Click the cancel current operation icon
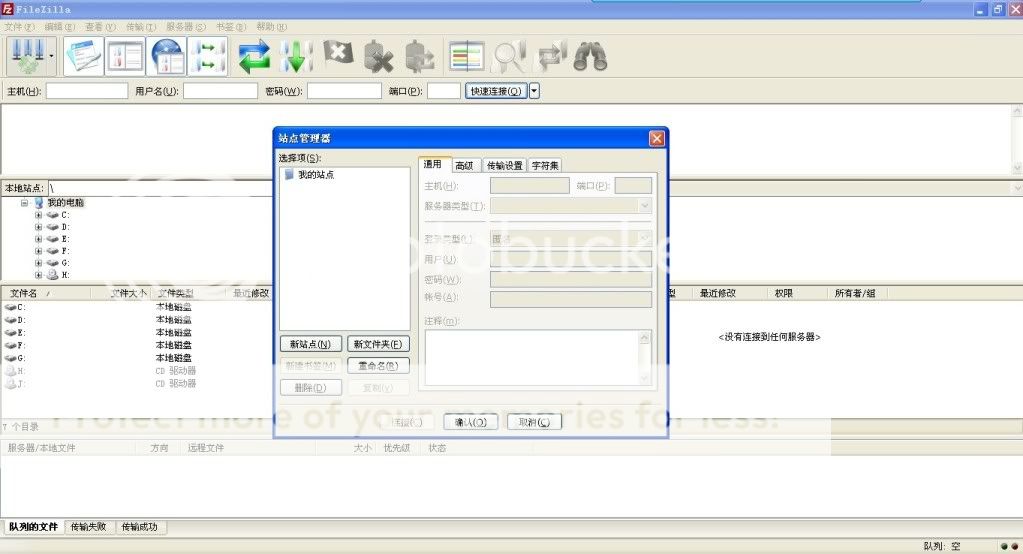Image resolution: width=1023 pixels, height=554 pixels. (338, 54)
